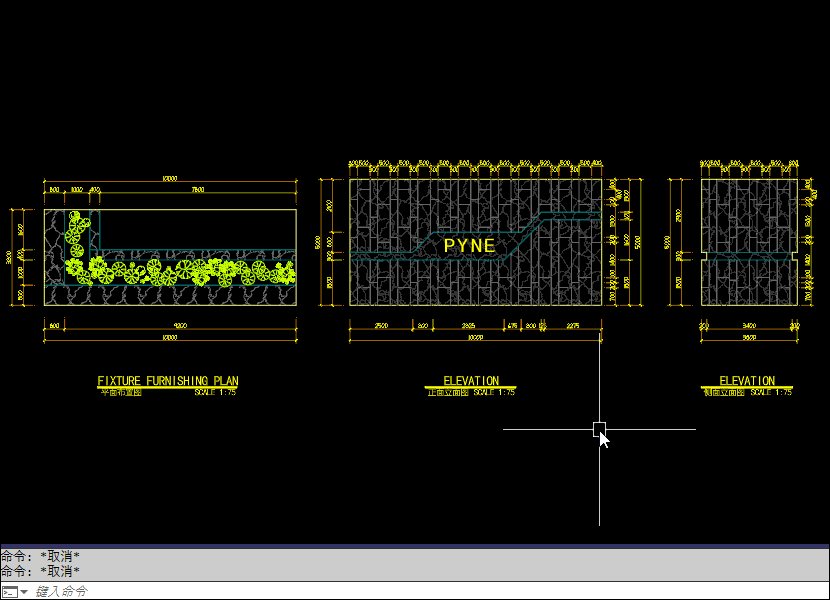The height and width of the screenshot is (600, 830).
Task: Select the 2500 dimension under front elevation
Action: click(x=381, y=326)
